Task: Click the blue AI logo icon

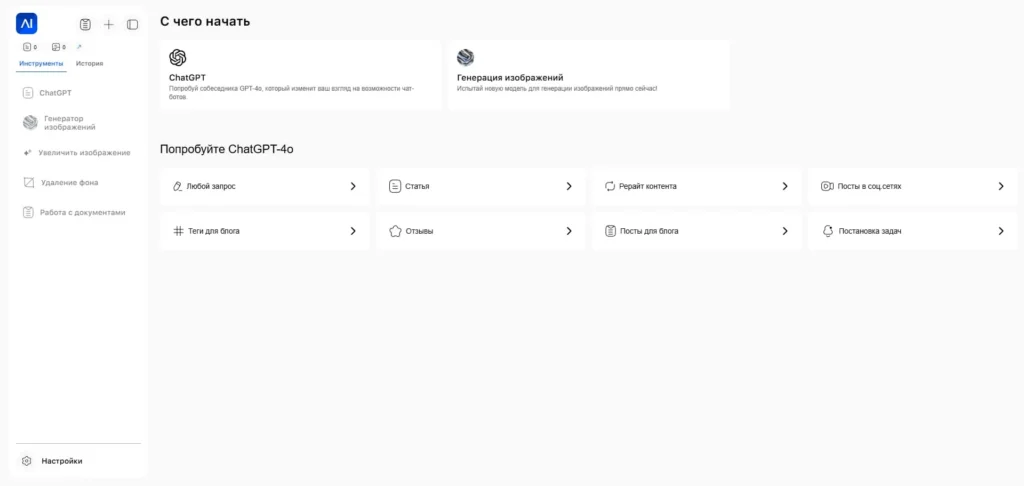Action: pos(27,23)
